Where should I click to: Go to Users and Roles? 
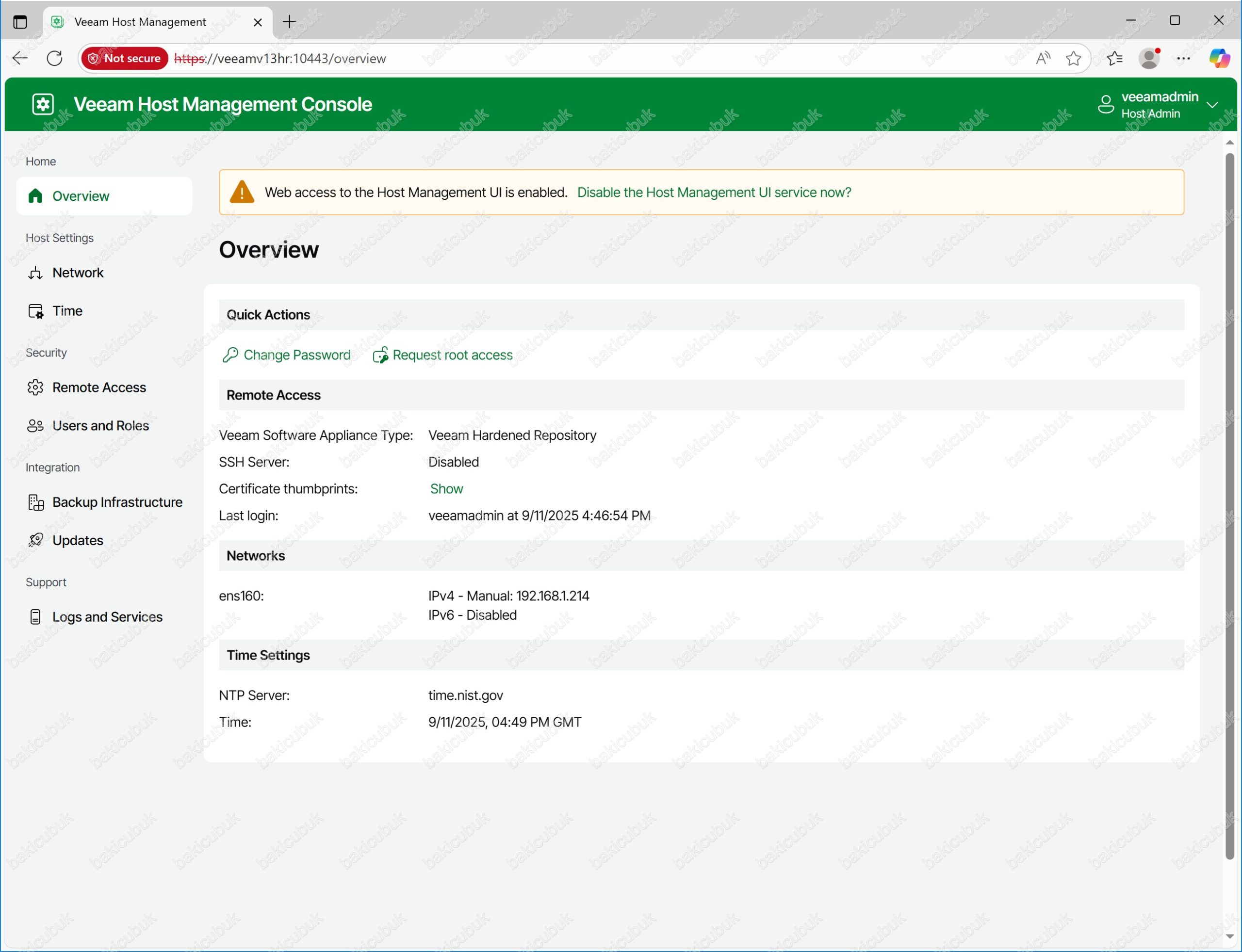point(100,426)
